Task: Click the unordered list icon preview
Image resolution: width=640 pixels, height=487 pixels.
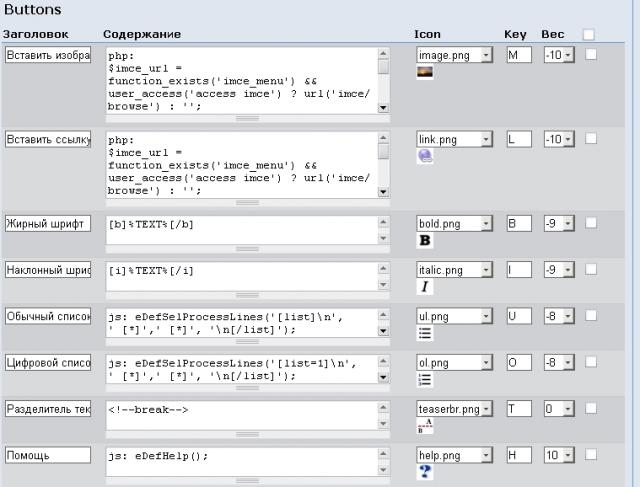Action: point(425,333)
